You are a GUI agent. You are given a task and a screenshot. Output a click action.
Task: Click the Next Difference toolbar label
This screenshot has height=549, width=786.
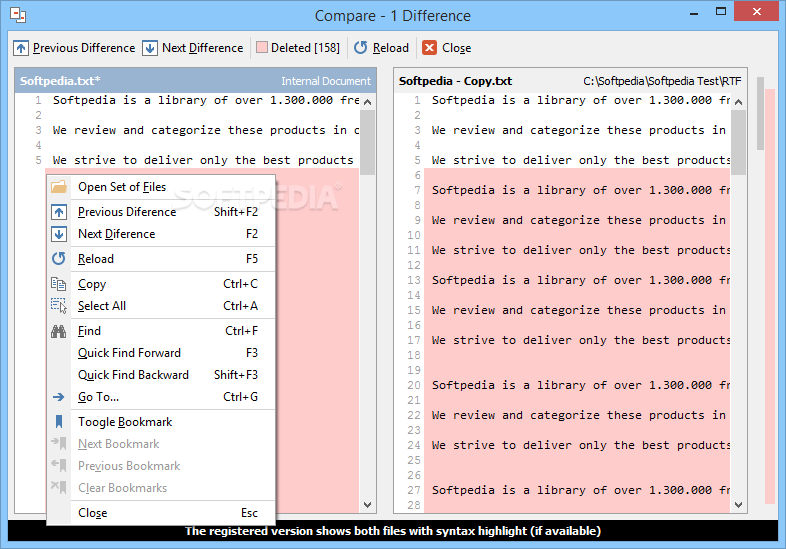pos(203,48)
